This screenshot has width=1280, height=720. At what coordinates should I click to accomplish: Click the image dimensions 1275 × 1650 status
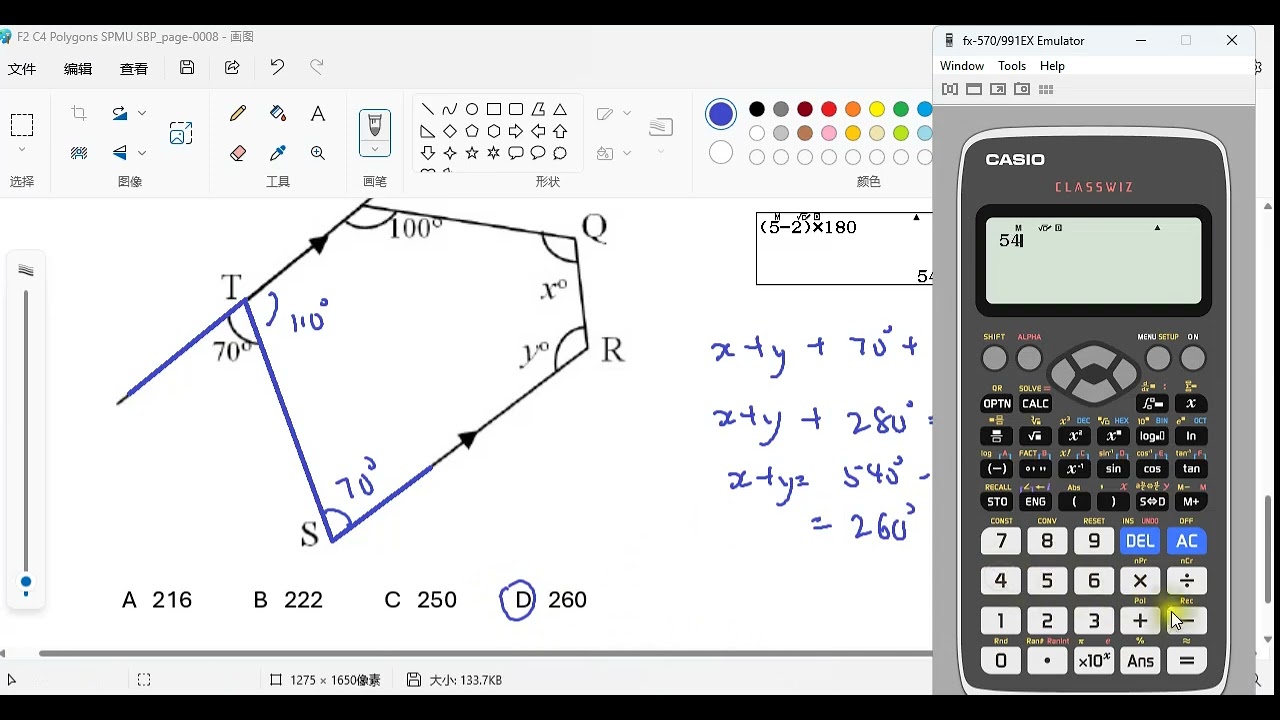tap(326, 680)
